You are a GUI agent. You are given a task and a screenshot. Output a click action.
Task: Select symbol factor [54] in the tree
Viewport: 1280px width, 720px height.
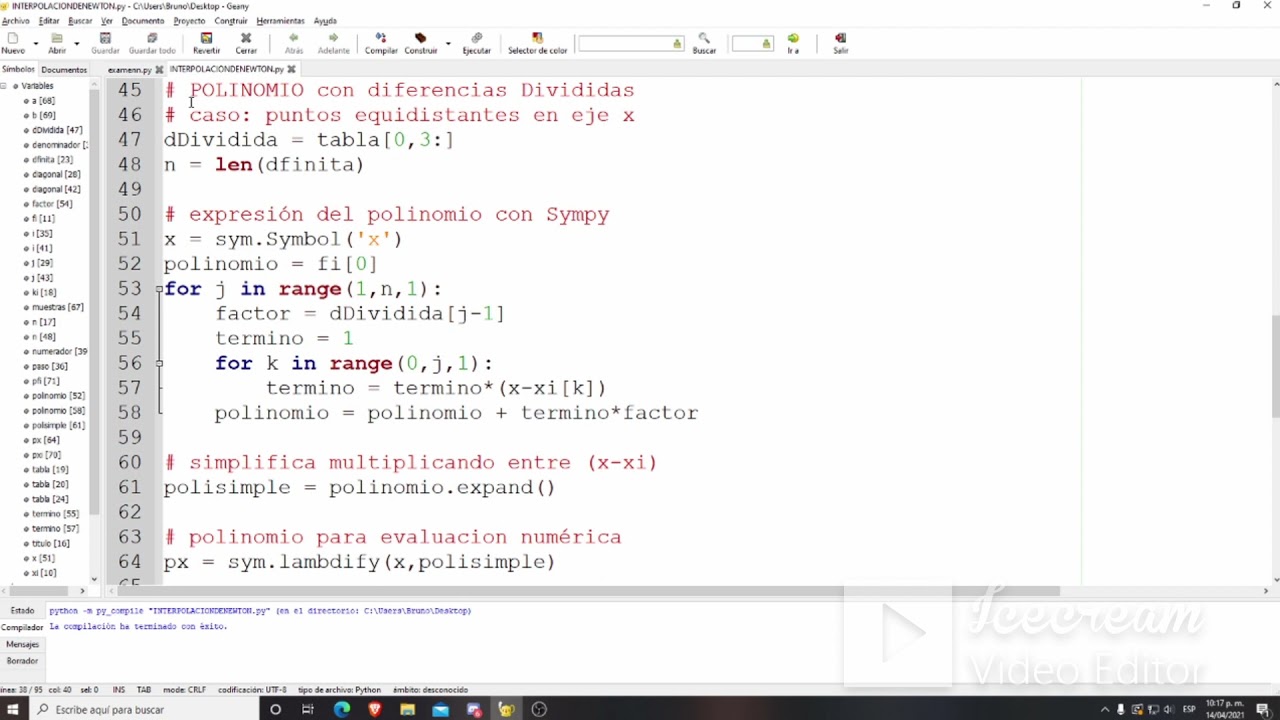tap(52, 204)
